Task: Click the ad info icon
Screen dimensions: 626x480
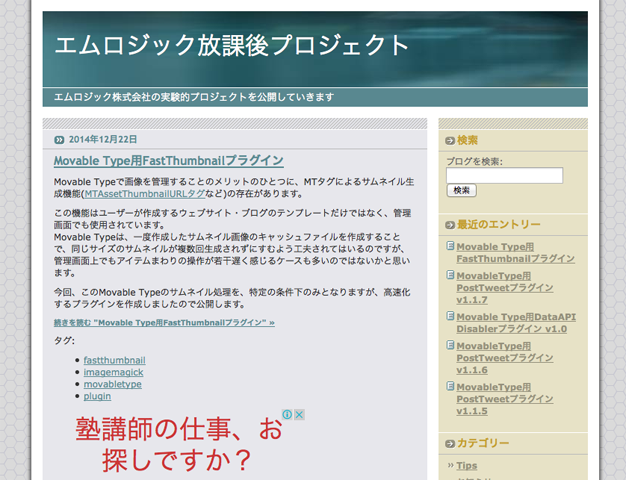Action: point(287,415)
